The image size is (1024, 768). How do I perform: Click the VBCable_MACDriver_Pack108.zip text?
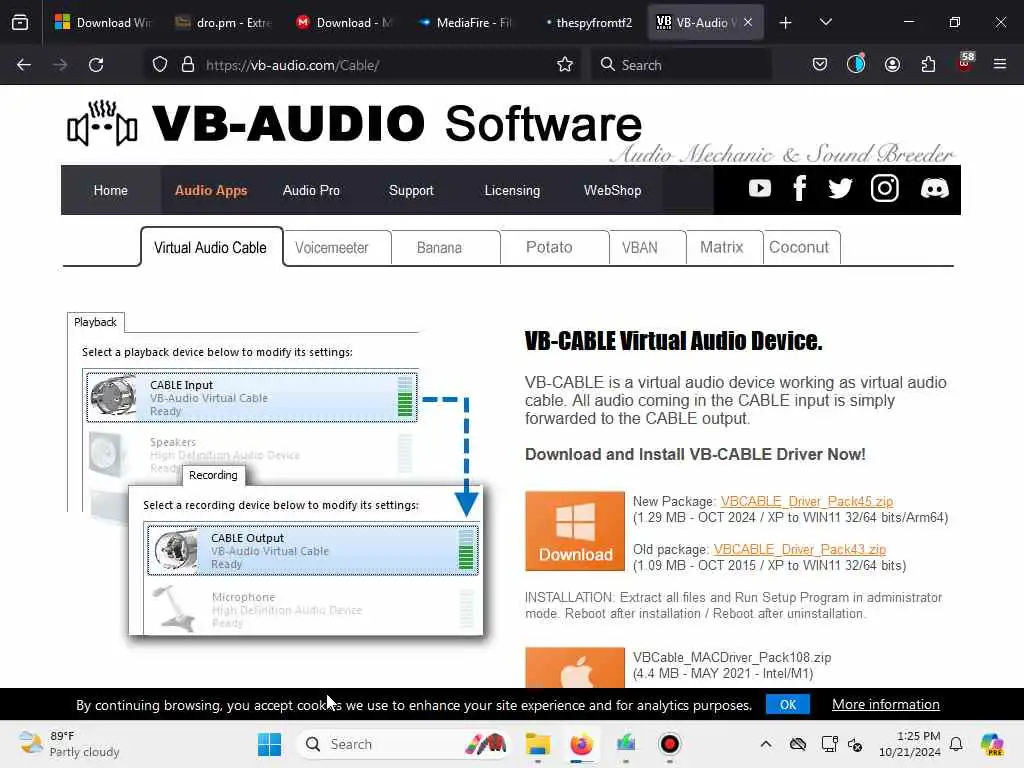pyautogui.click(x=731, y=657)
